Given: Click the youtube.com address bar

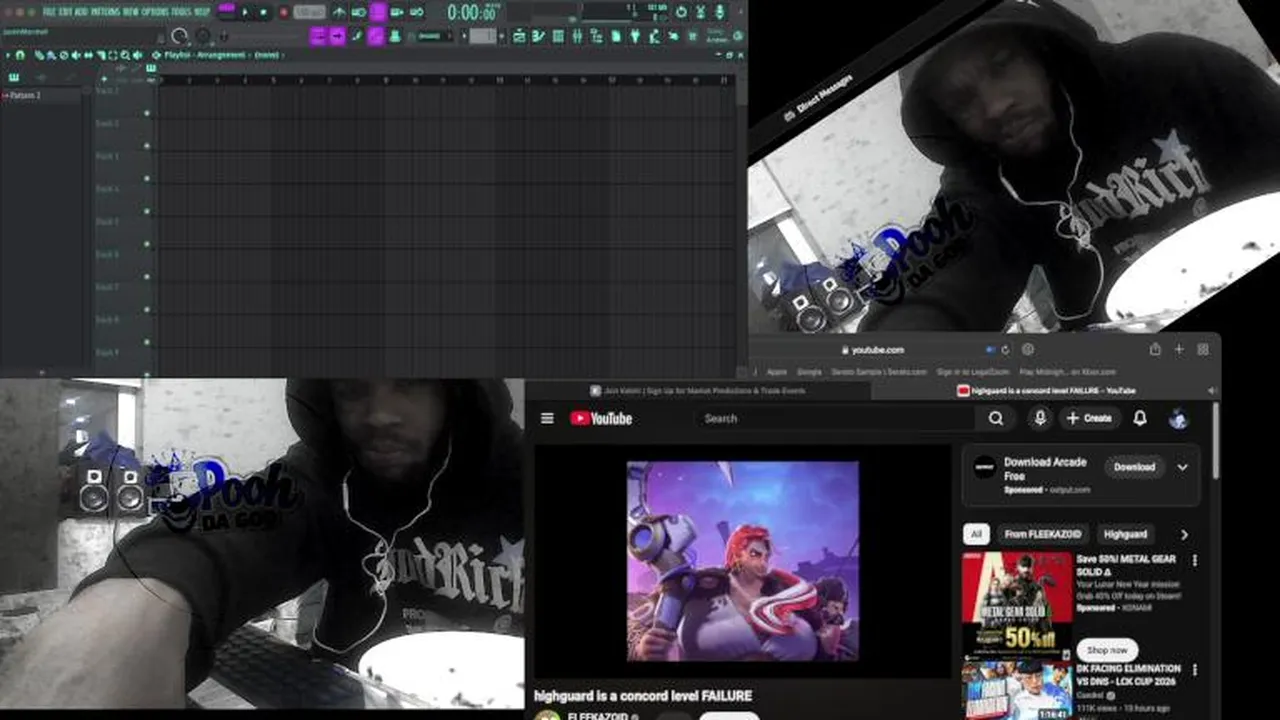Looking at the screenshot, I should pyautogui.click(x=873, y=350).
